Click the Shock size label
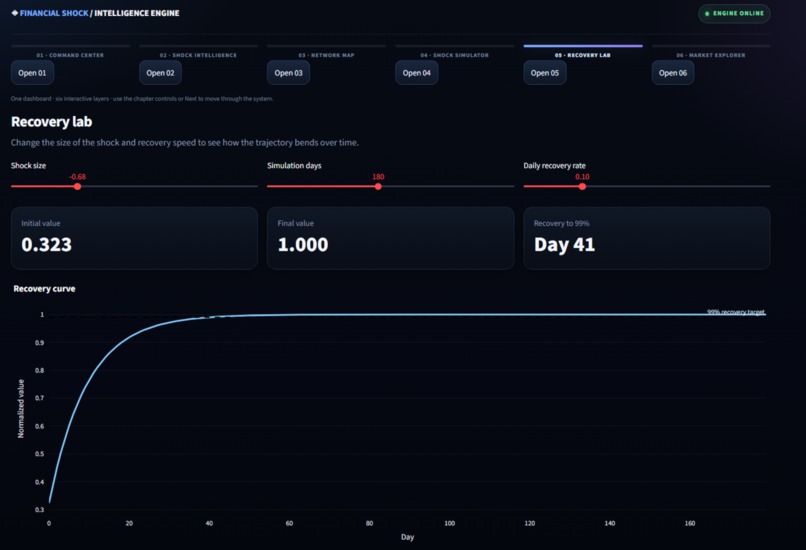Viewport: 806px width, 550px height. (x=28, y=166)
